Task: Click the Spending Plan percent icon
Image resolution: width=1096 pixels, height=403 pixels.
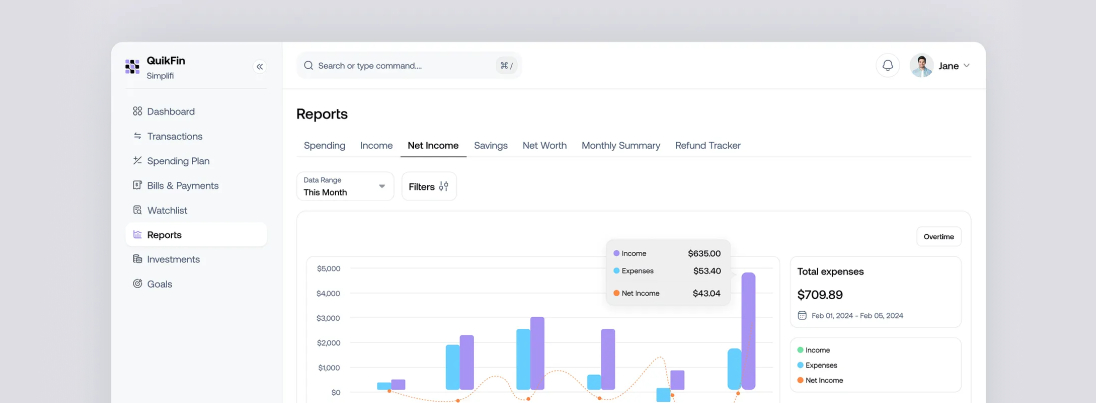Action: (137, 161)
